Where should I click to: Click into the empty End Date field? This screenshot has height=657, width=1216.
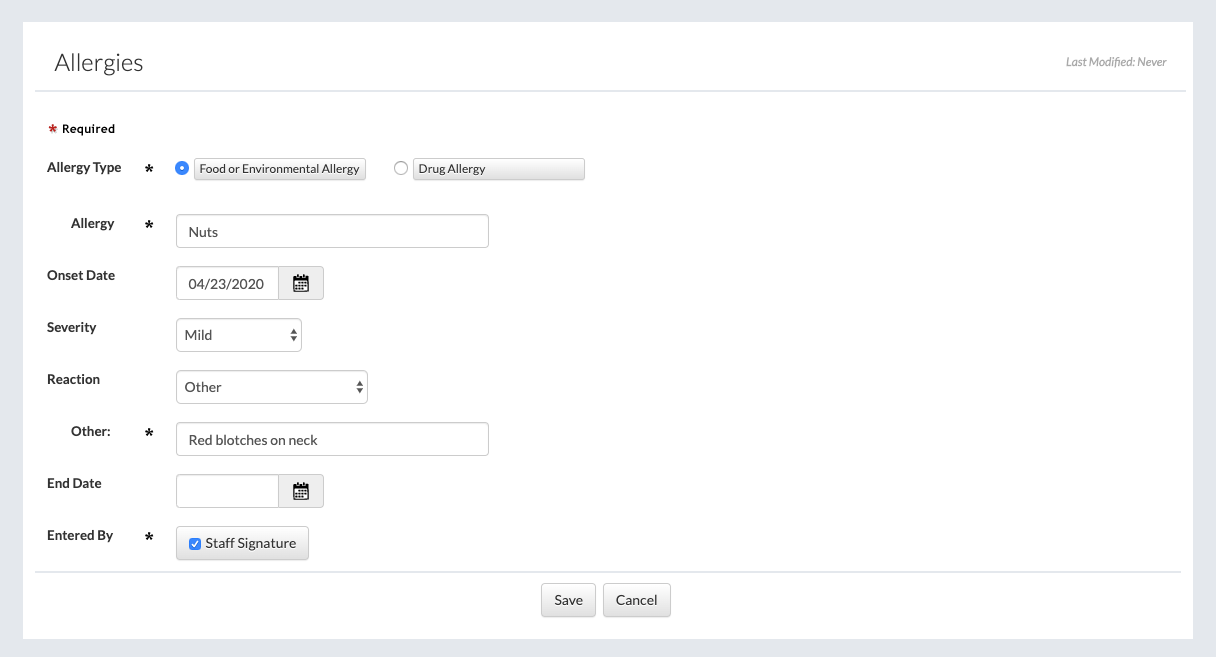point(227,492)
